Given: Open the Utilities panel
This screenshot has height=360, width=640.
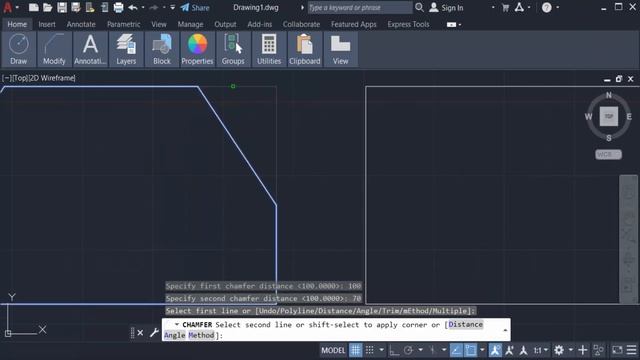Looking at the screenshot, I should [269, 49].
